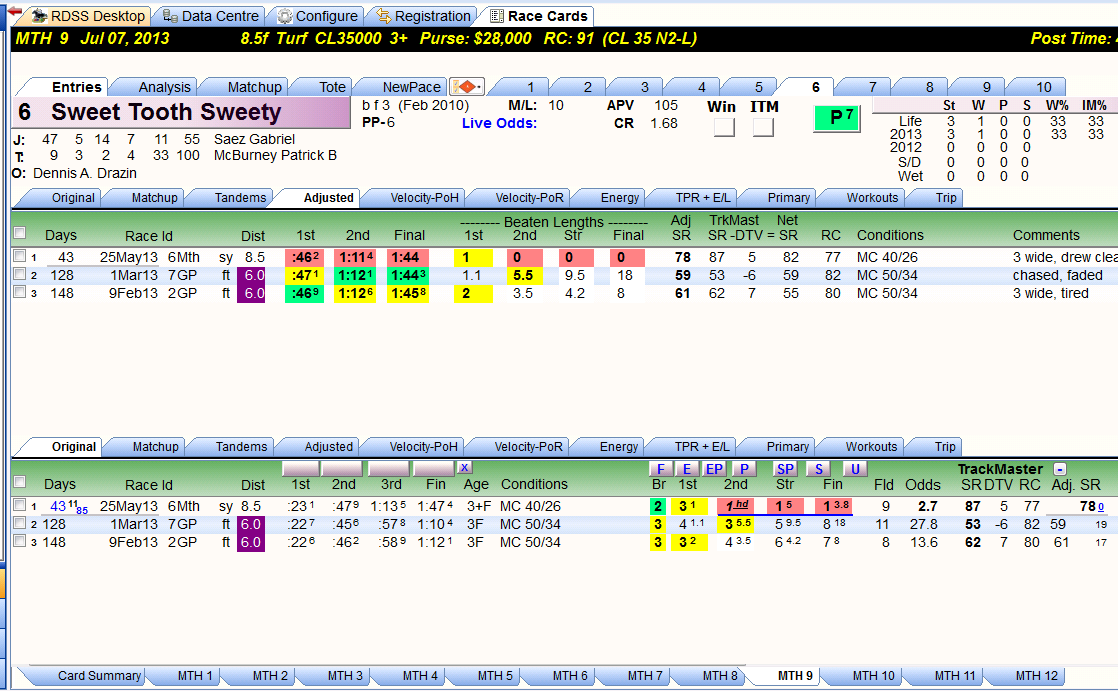
Task: Click trainer name McBurney Patrick B
Action: click(275, 155)
